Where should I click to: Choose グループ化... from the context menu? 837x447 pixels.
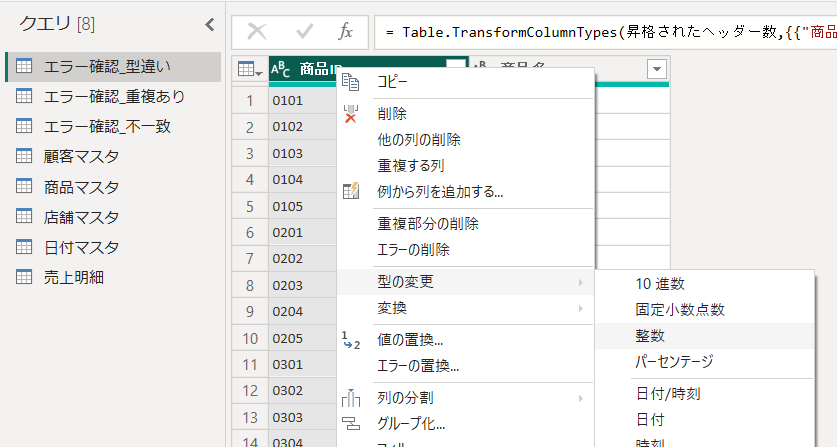tap(466, 424)
